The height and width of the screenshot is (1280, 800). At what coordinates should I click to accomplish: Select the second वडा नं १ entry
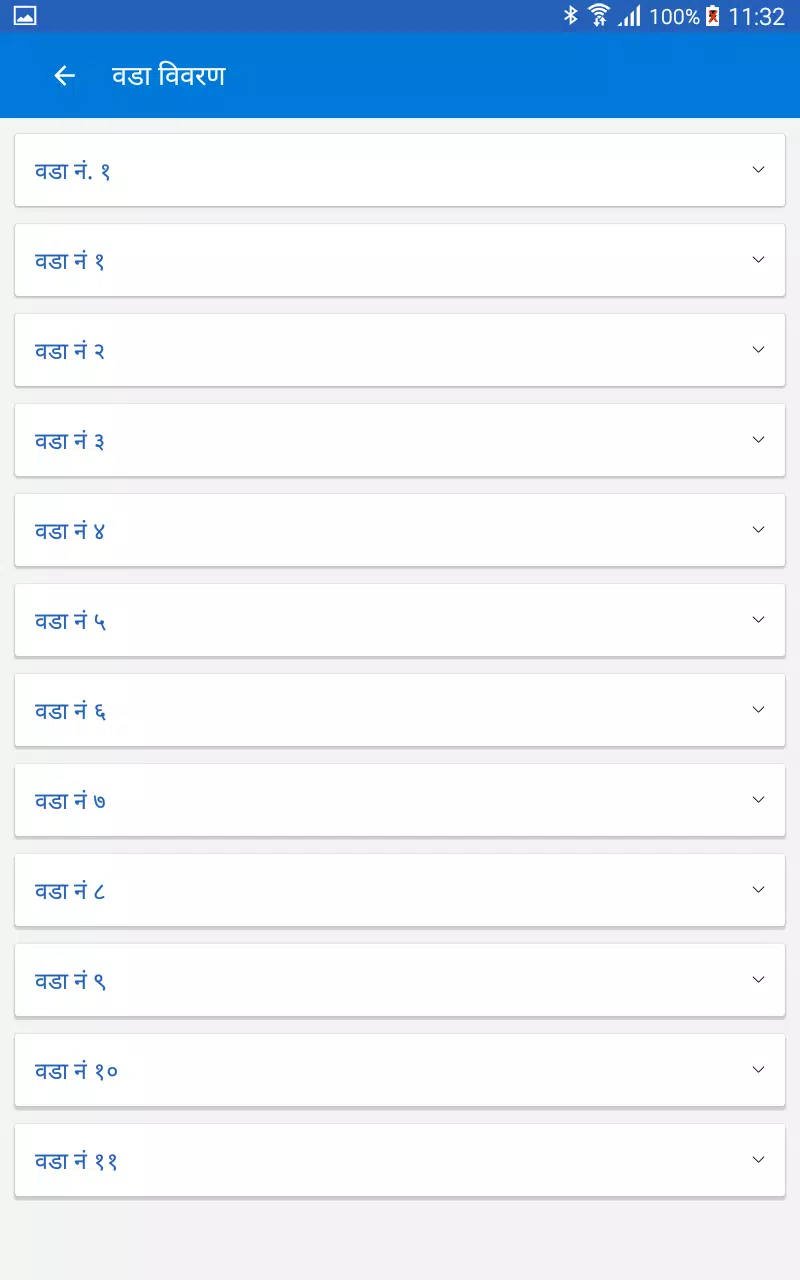pyautogui.click(x=400, y=260)
